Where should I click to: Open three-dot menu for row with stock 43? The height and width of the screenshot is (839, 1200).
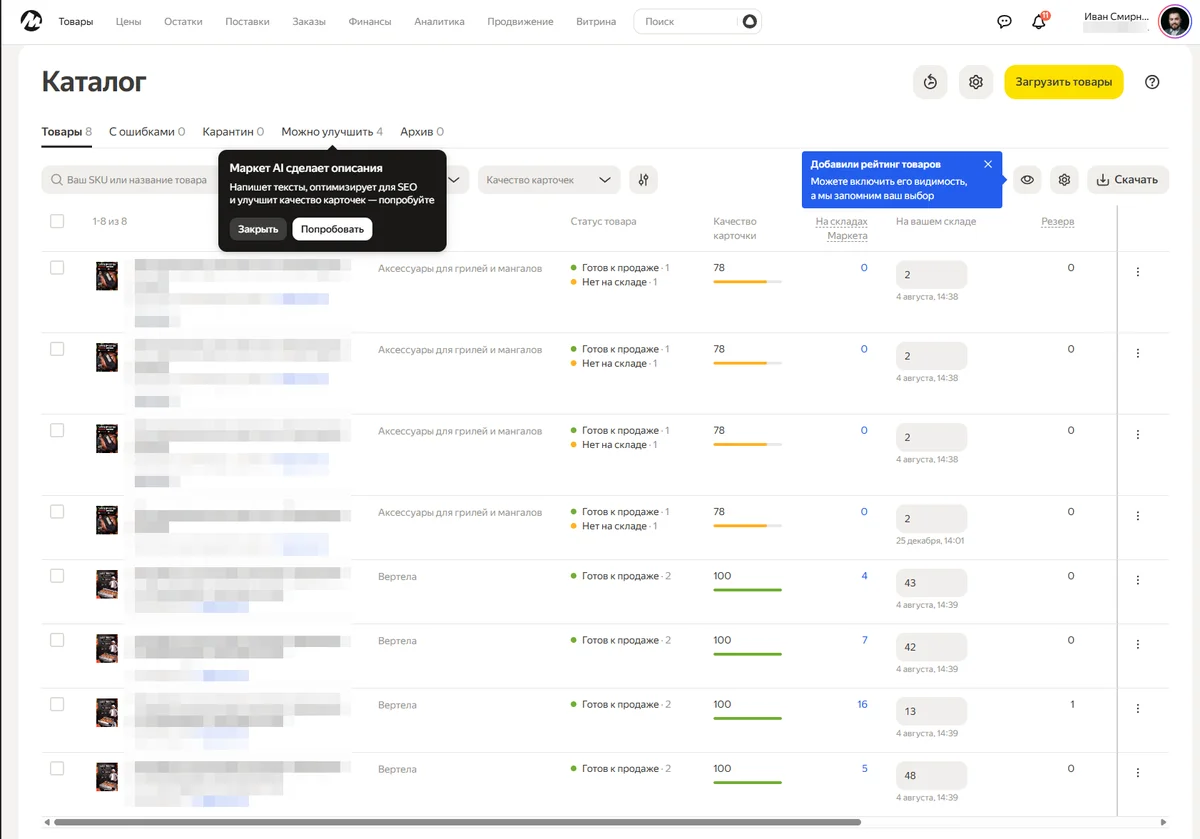click(x=1137, y=580)
